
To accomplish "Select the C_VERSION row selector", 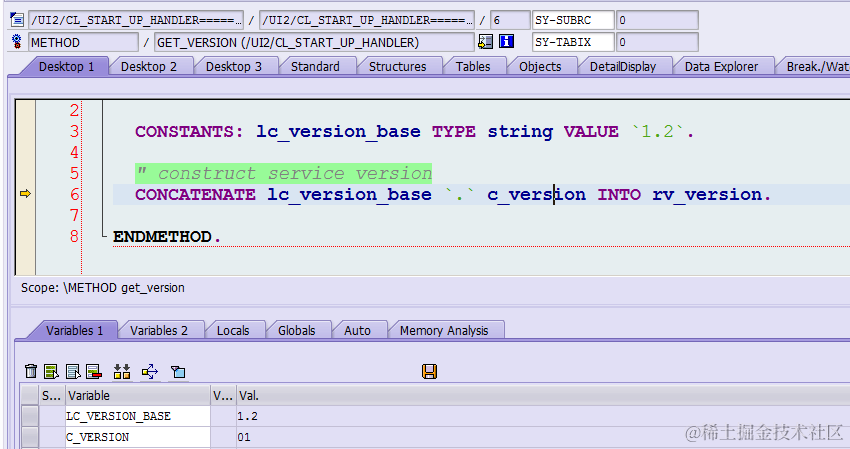I will (x=29, y=437).
